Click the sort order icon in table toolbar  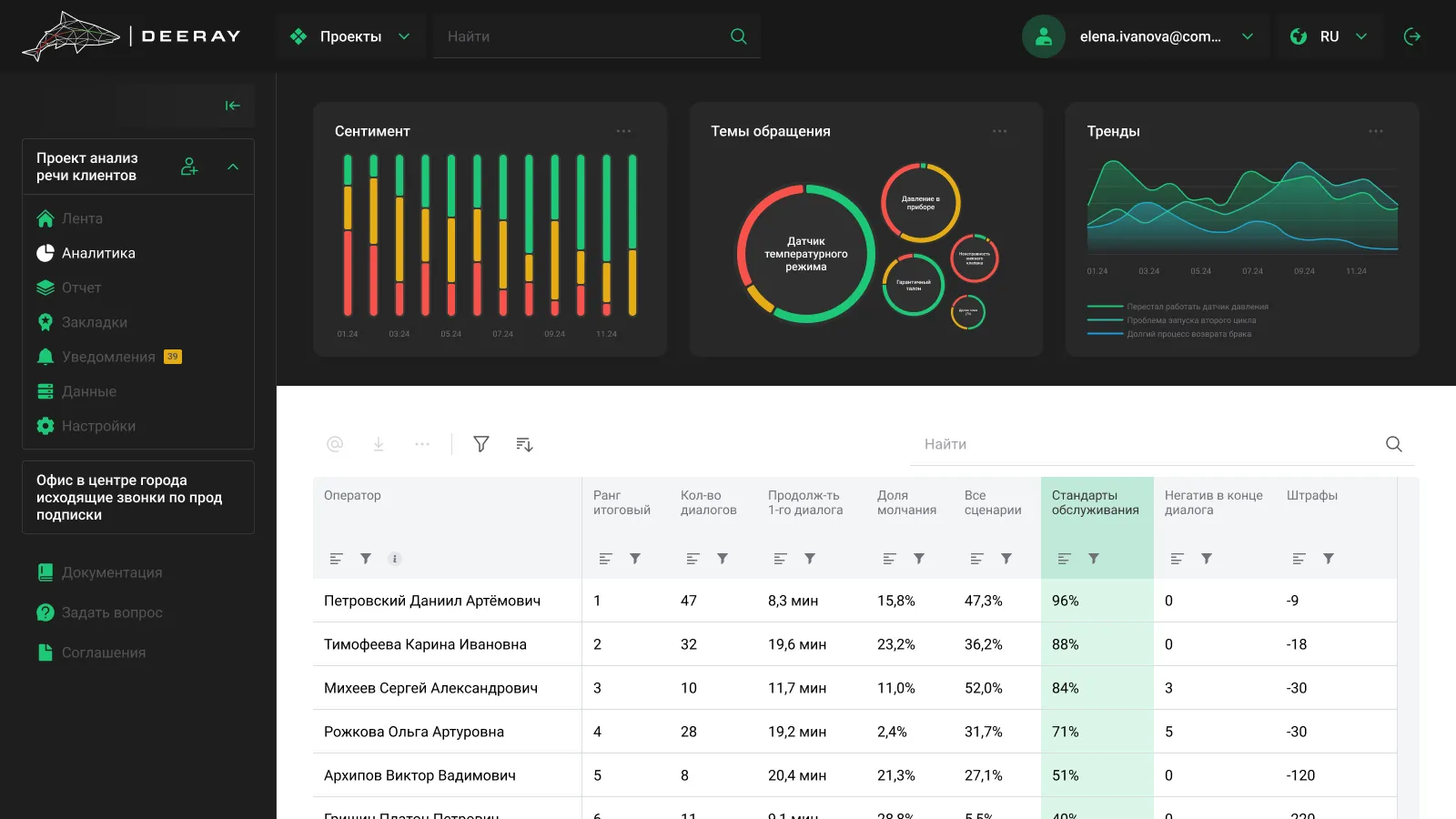(524, 444)
